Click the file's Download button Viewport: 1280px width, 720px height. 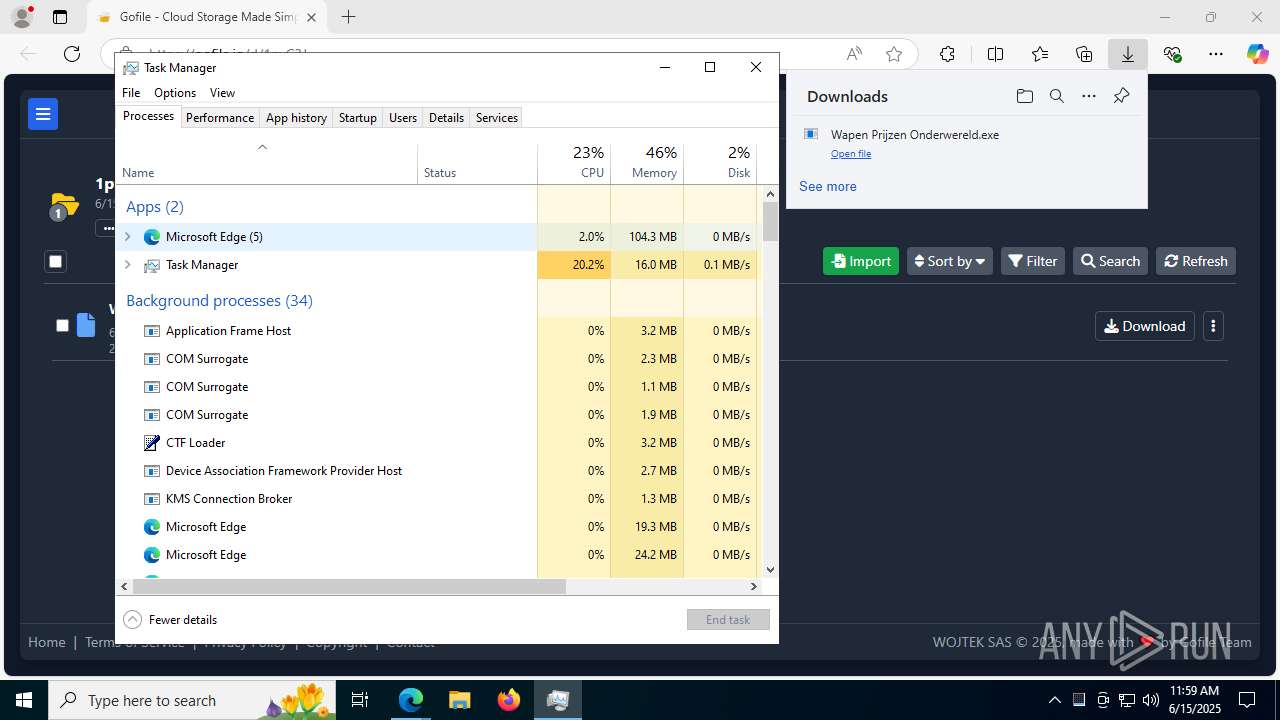pos(1145,326)
